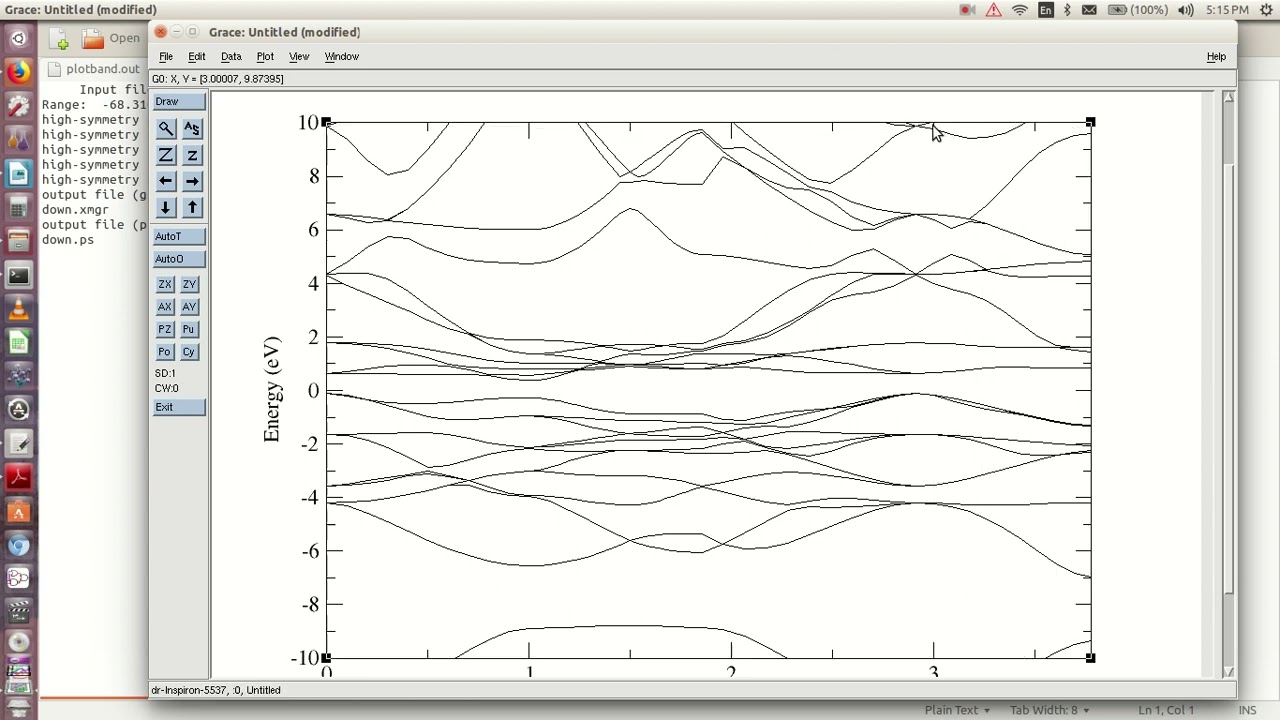Open VLC media player from the dock
Viewport: 1280px width, 720px height.
point(19,309)
